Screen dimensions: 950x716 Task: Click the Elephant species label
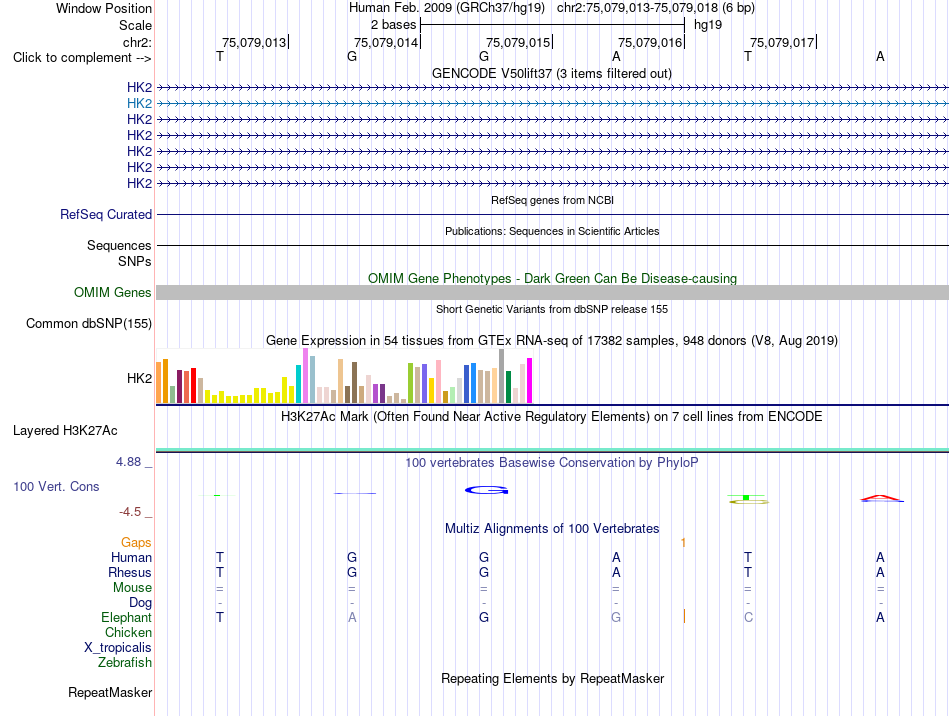click(x=127, y=617)
